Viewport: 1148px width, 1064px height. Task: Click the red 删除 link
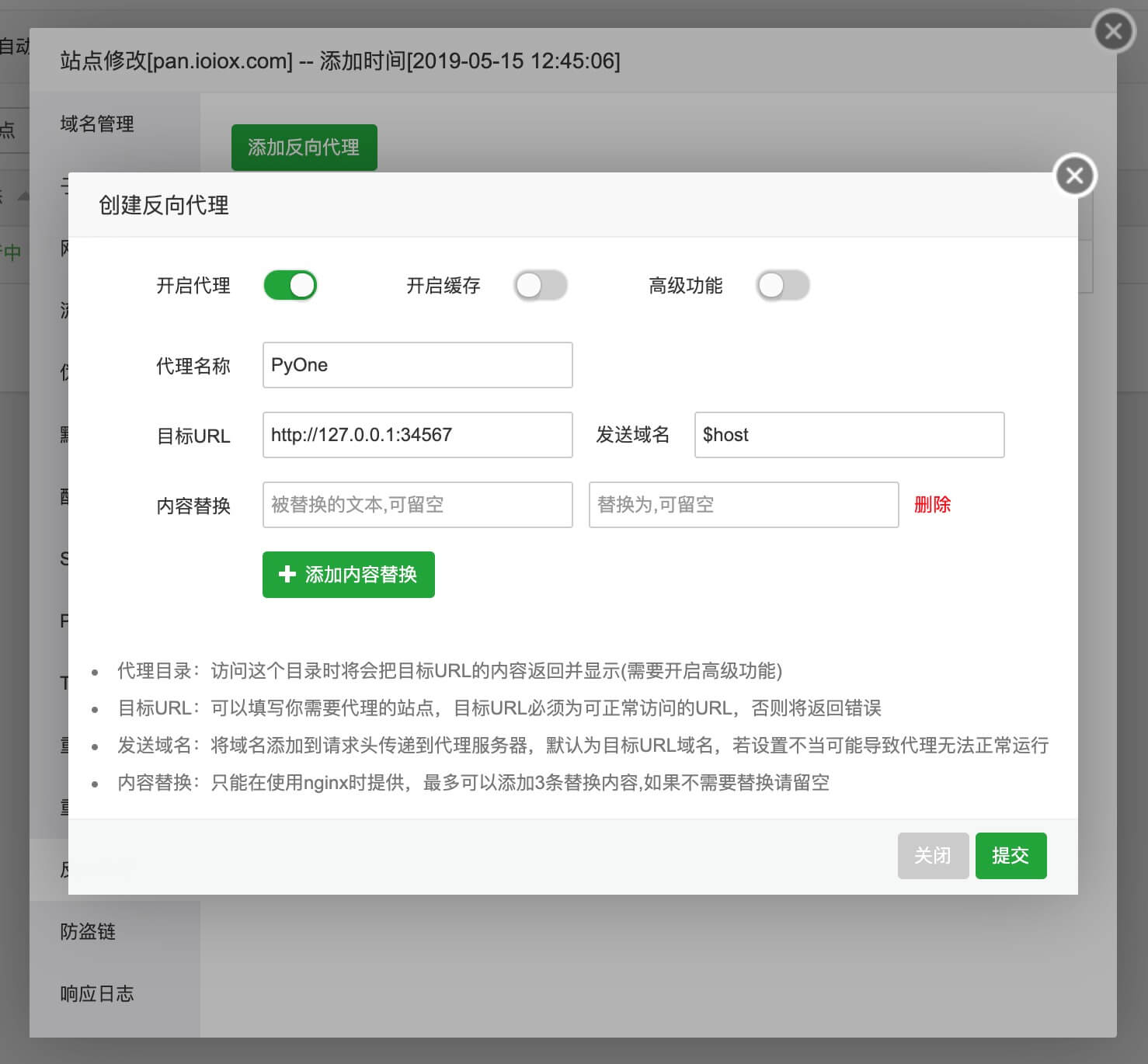932,505
